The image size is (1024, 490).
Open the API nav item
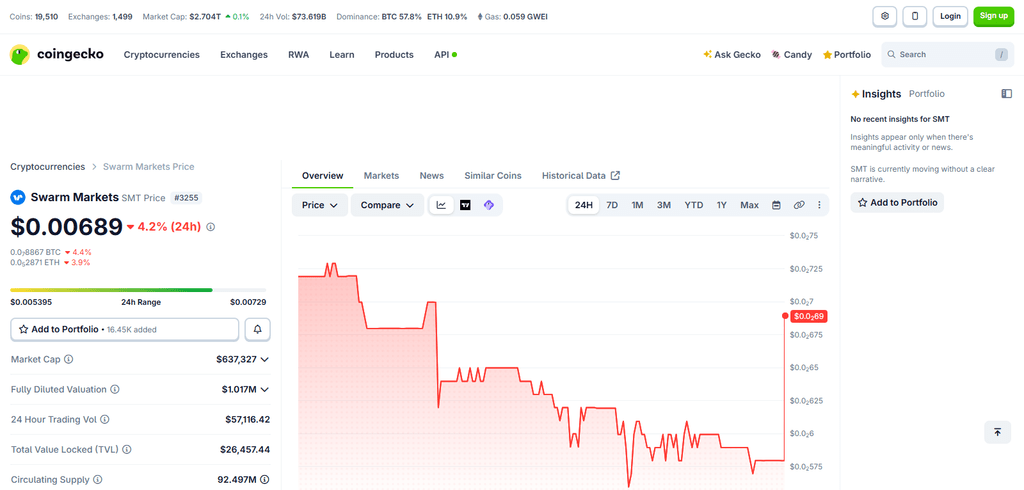[x=445, y=55]
